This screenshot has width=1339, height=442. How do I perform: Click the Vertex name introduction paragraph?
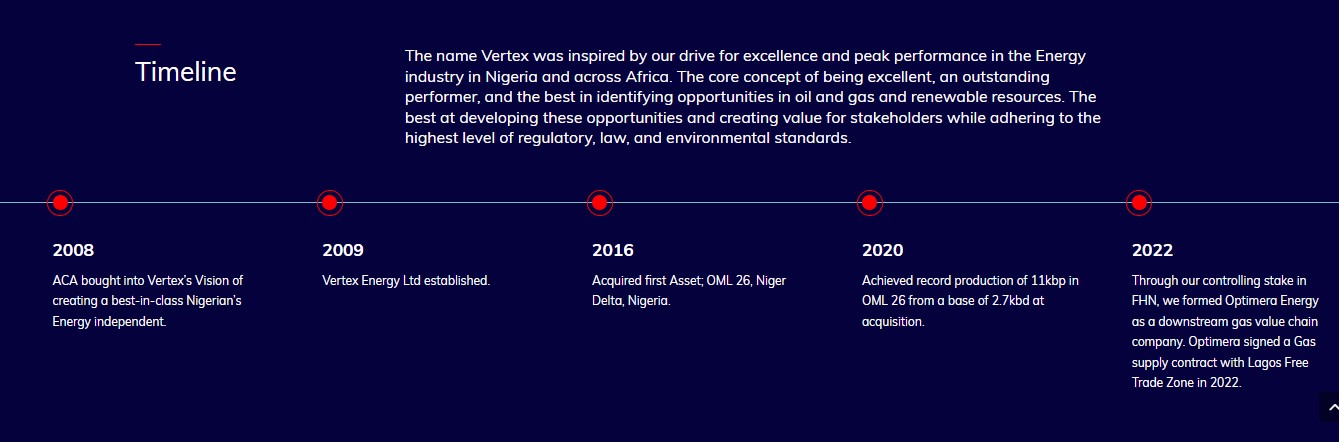pos(752,97)
